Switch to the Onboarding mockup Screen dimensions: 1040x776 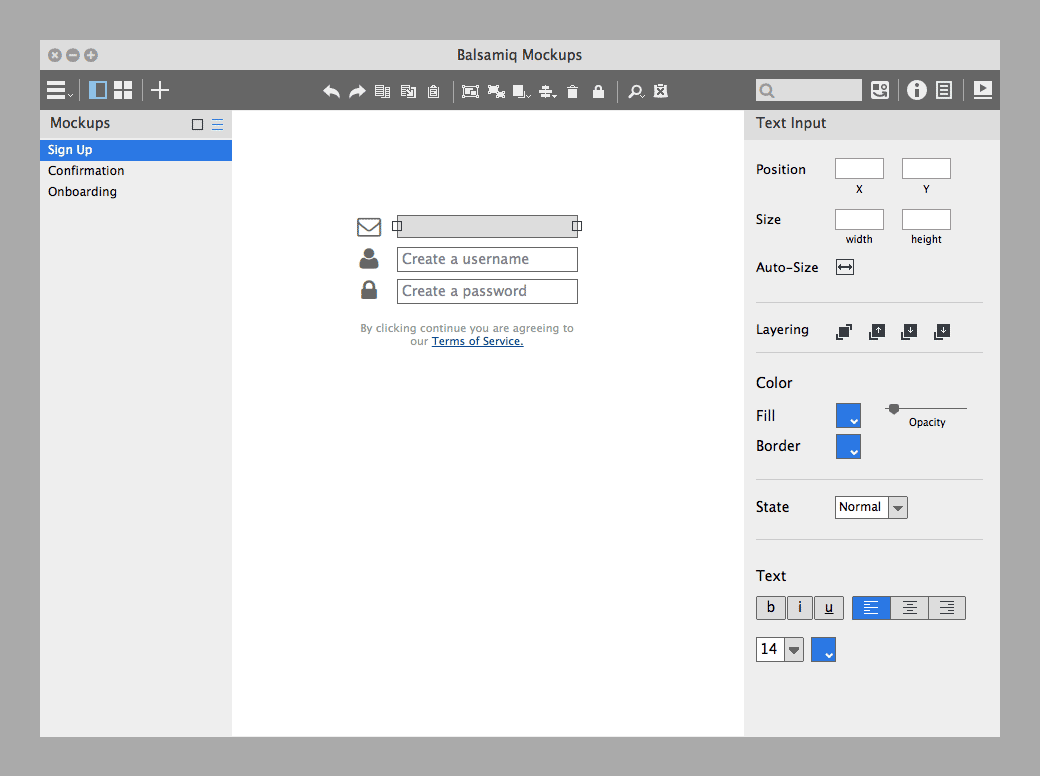82,191
